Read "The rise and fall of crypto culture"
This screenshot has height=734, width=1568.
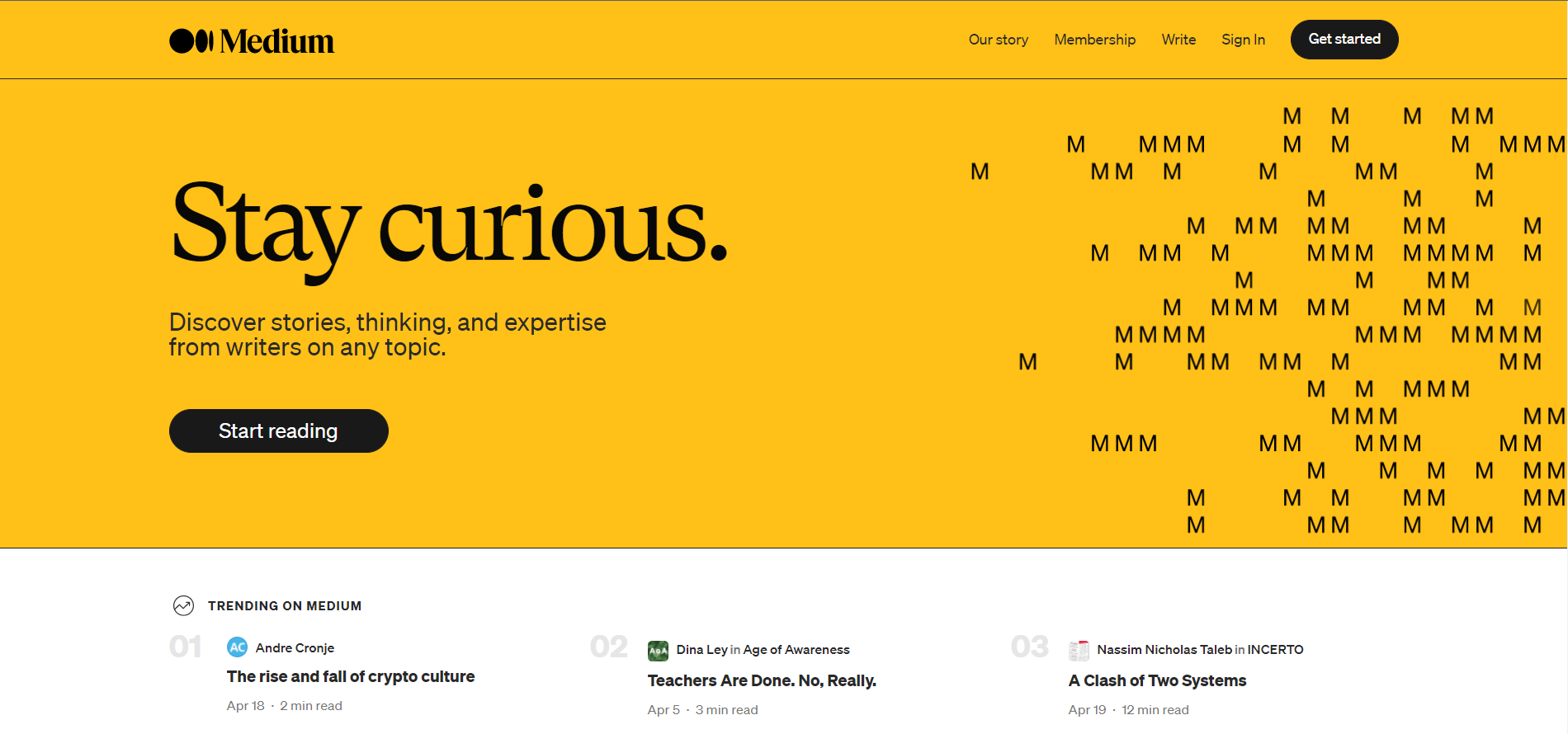coord(351,676)
